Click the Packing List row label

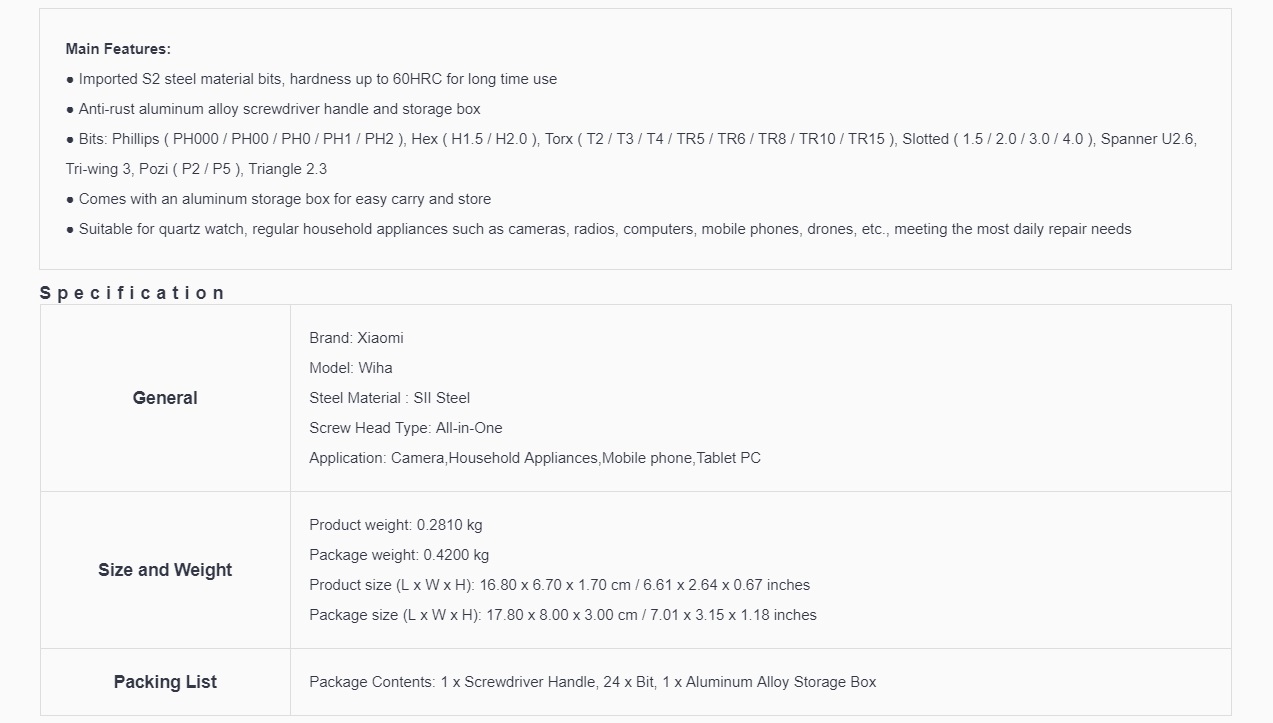click(165, 682)
